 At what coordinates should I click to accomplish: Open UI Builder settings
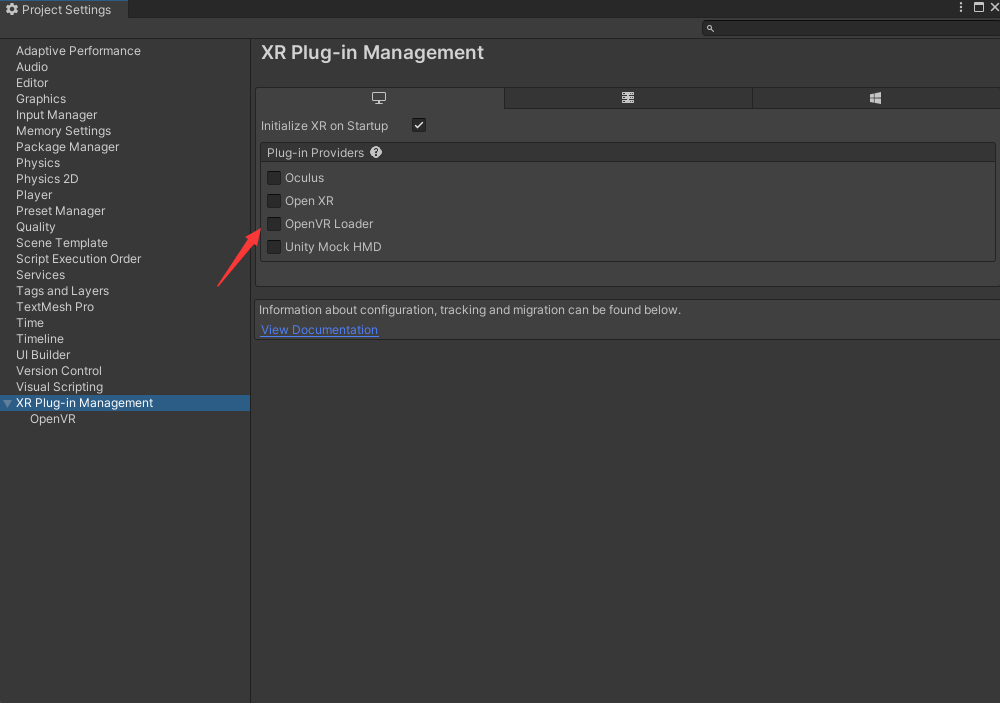(x=43, y=354)
